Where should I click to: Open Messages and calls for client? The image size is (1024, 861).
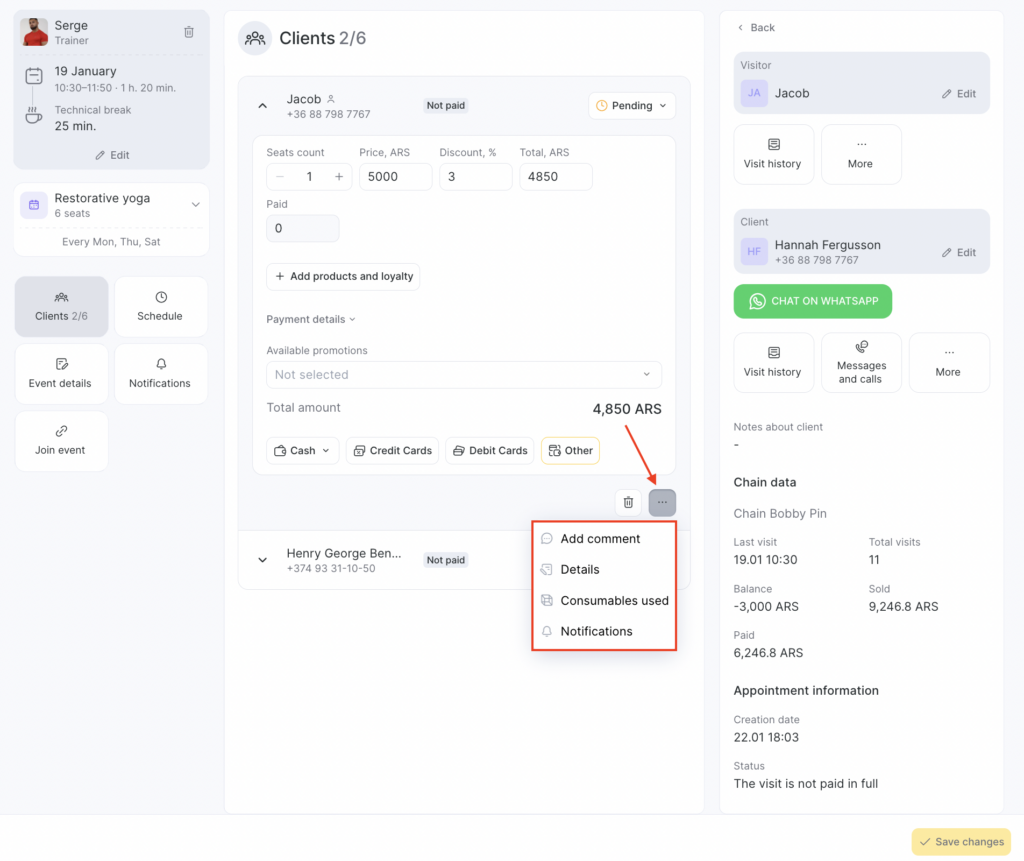(861, 362)
